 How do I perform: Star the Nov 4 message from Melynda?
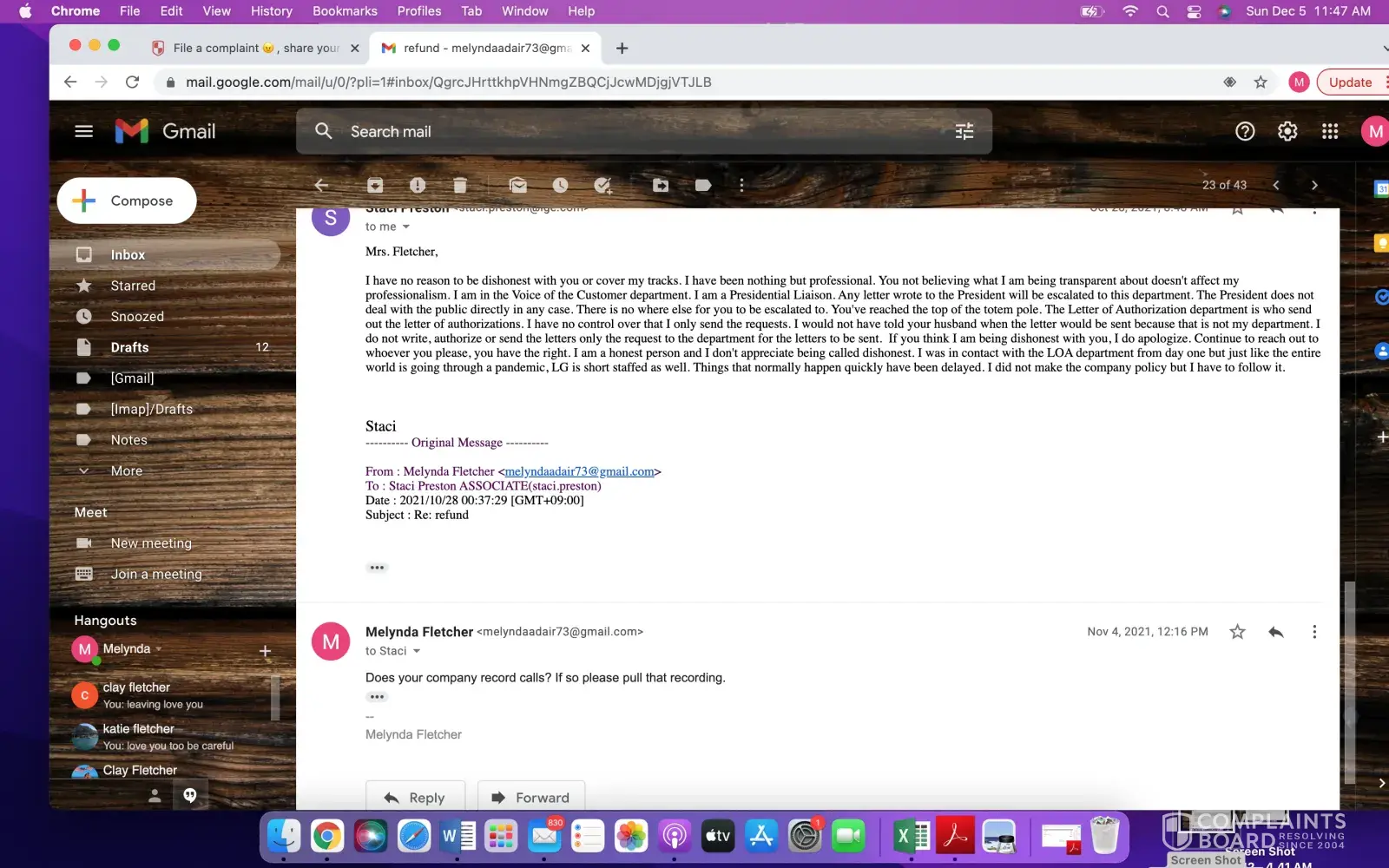pos(1238,632)
